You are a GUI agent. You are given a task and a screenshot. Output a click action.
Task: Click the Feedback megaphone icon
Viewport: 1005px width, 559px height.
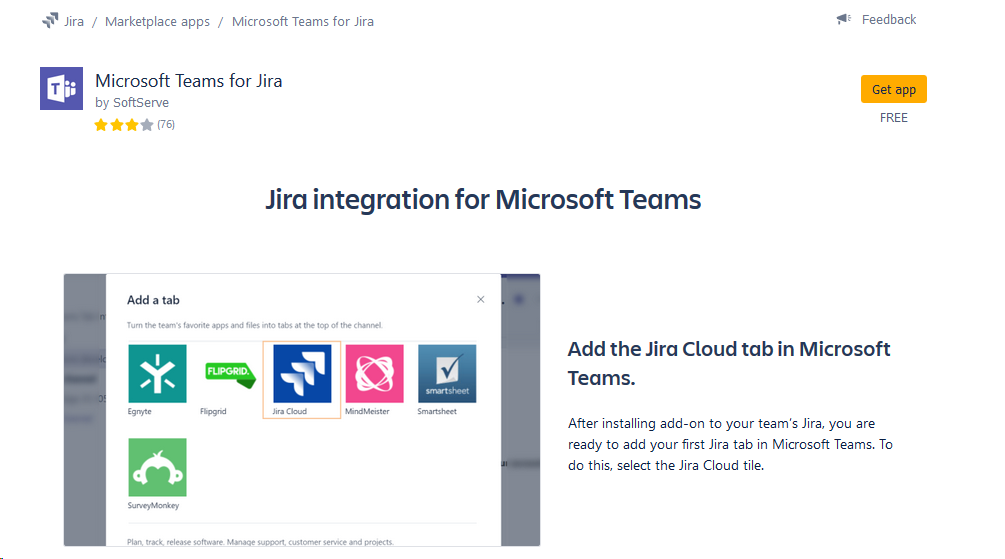pyautogui.click(x=843, y=19)
